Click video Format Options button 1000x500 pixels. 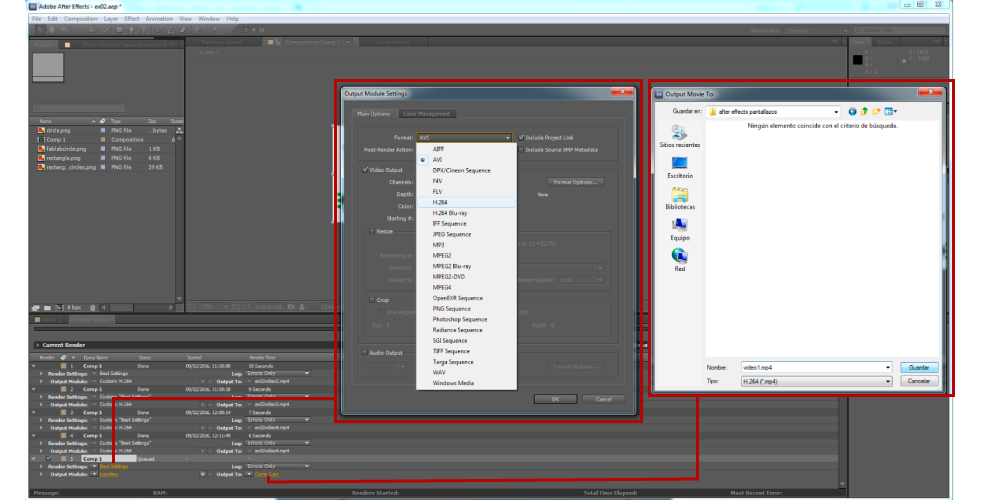click(x=575, y=182)
